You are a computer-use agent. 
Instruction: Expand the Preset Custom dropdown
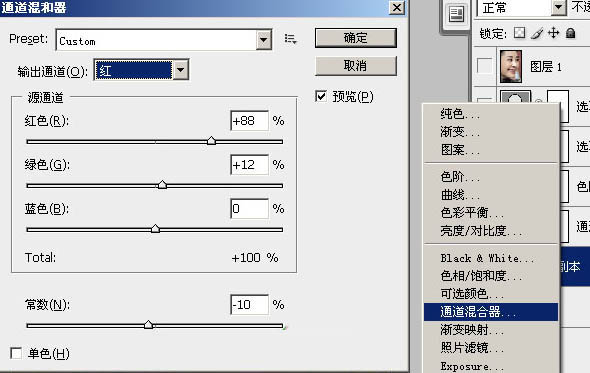point(264,40)
